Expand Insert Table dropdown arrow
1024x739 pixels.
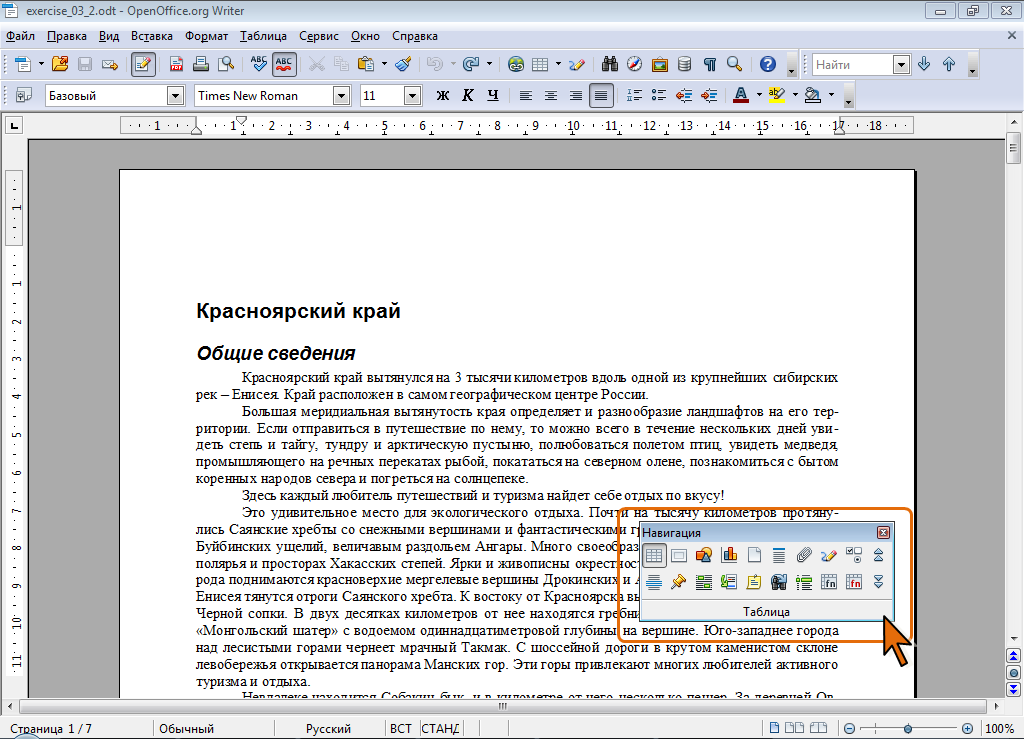[558, 64]
